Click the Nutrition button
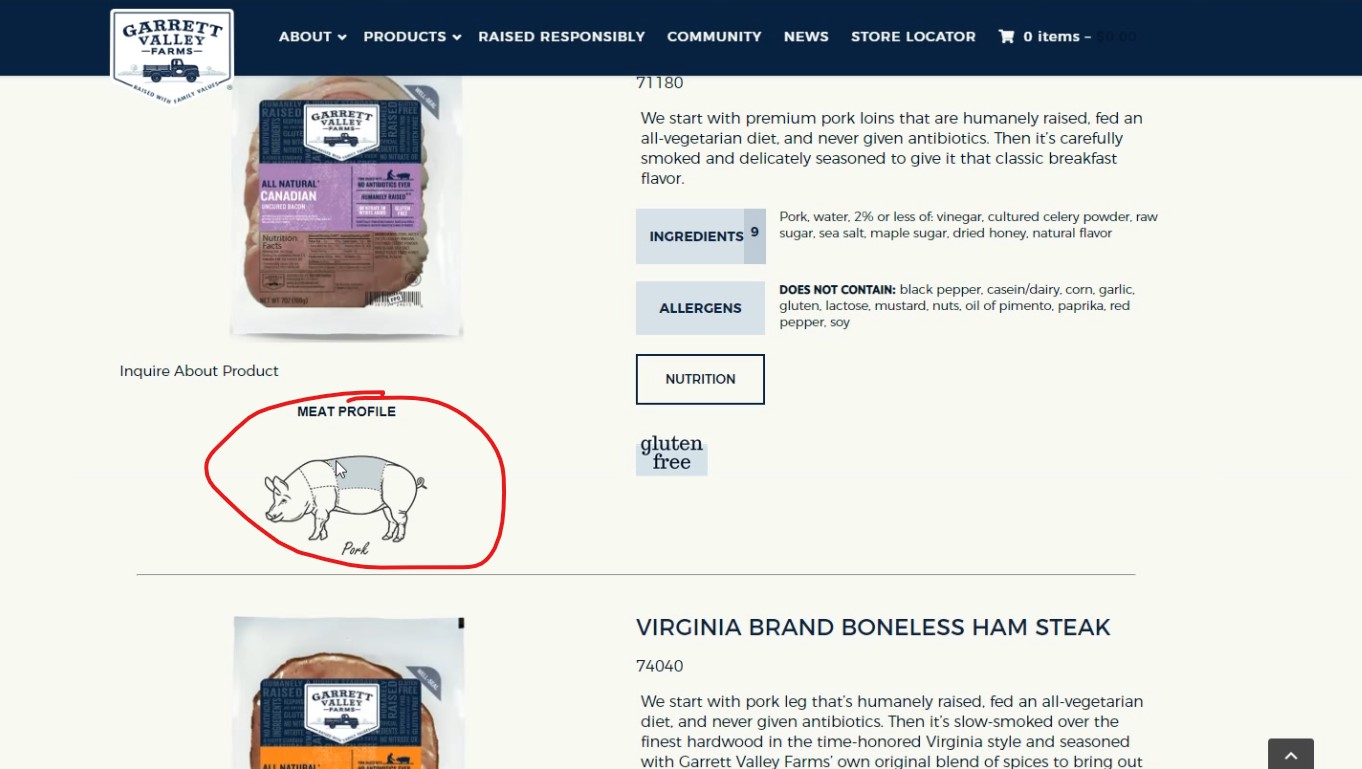 click(700, 379)
